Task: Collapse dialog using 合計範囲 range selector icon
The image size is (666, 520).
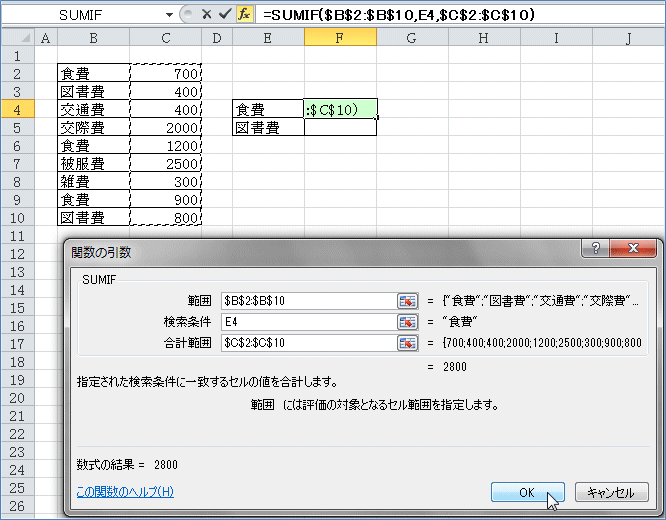Action: point(407,343)
